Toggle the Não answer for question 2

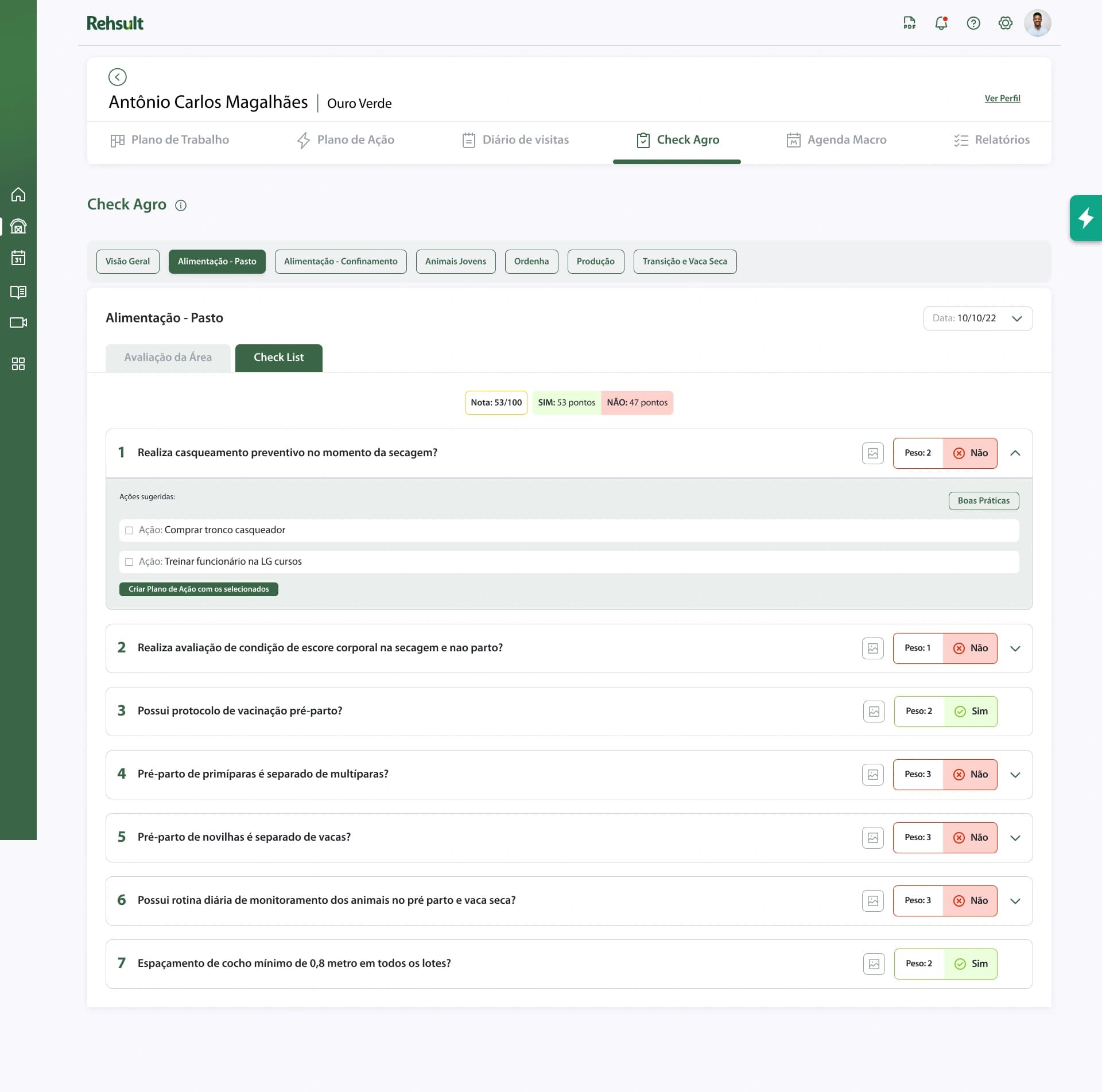970,648
